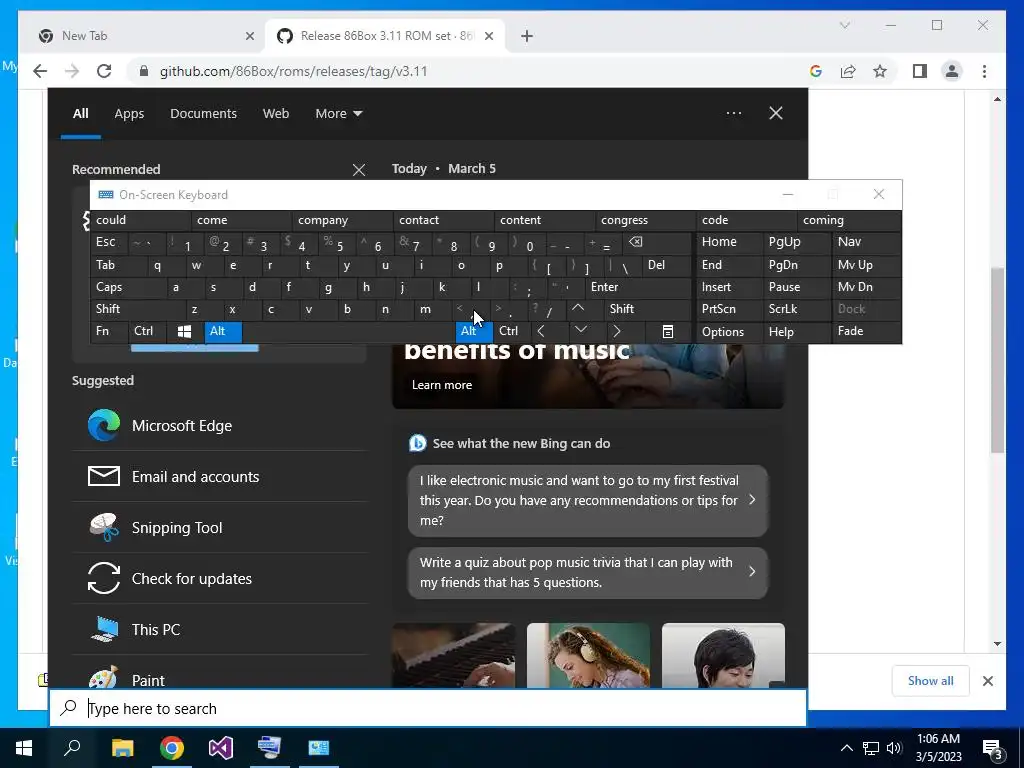Open Chrome profile avatar
This screenshot has width=1024, height=768.
pyautogui.click(x=952, y=71)
